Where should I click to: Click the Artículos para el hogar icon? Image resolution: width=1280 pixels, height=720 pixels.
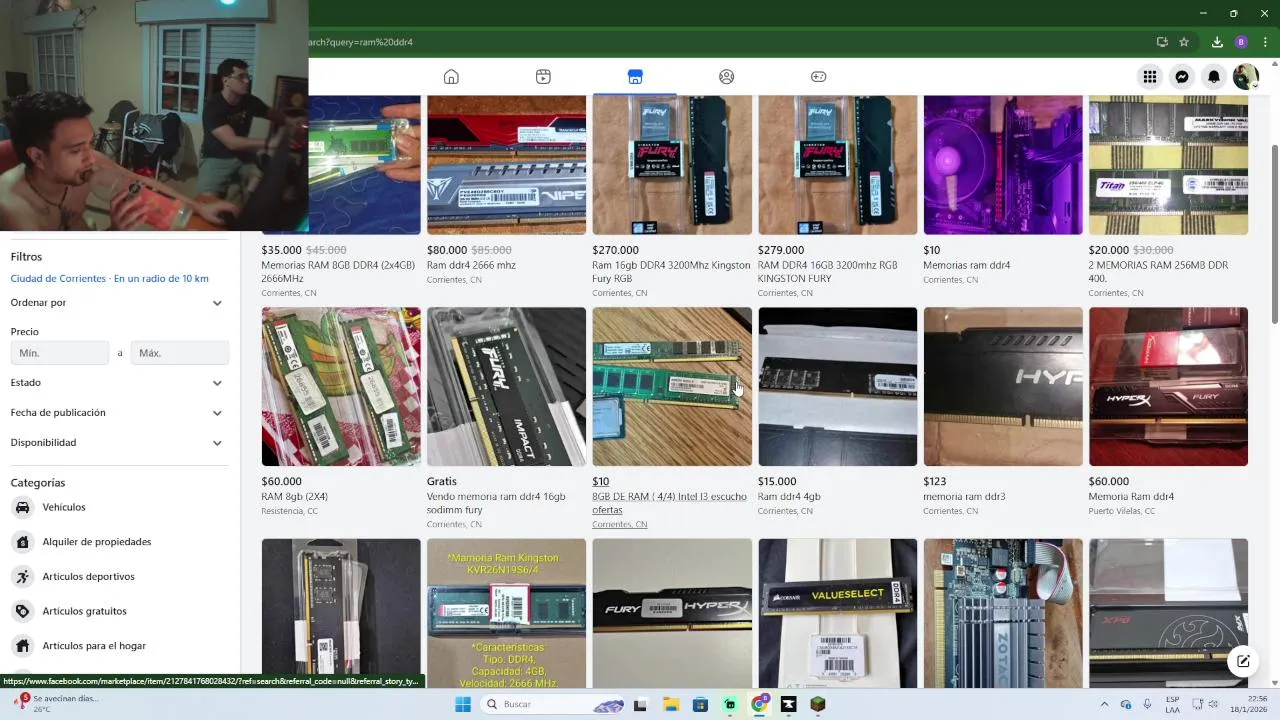(x=22, y=646)
